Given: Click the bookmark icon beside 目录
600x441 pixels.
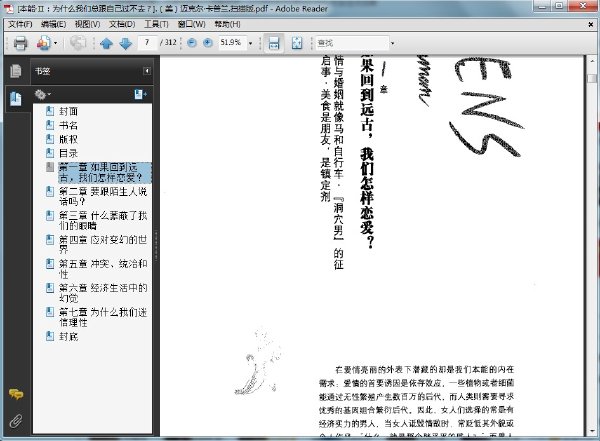Looking at the screenshot, I should point(50,153).
